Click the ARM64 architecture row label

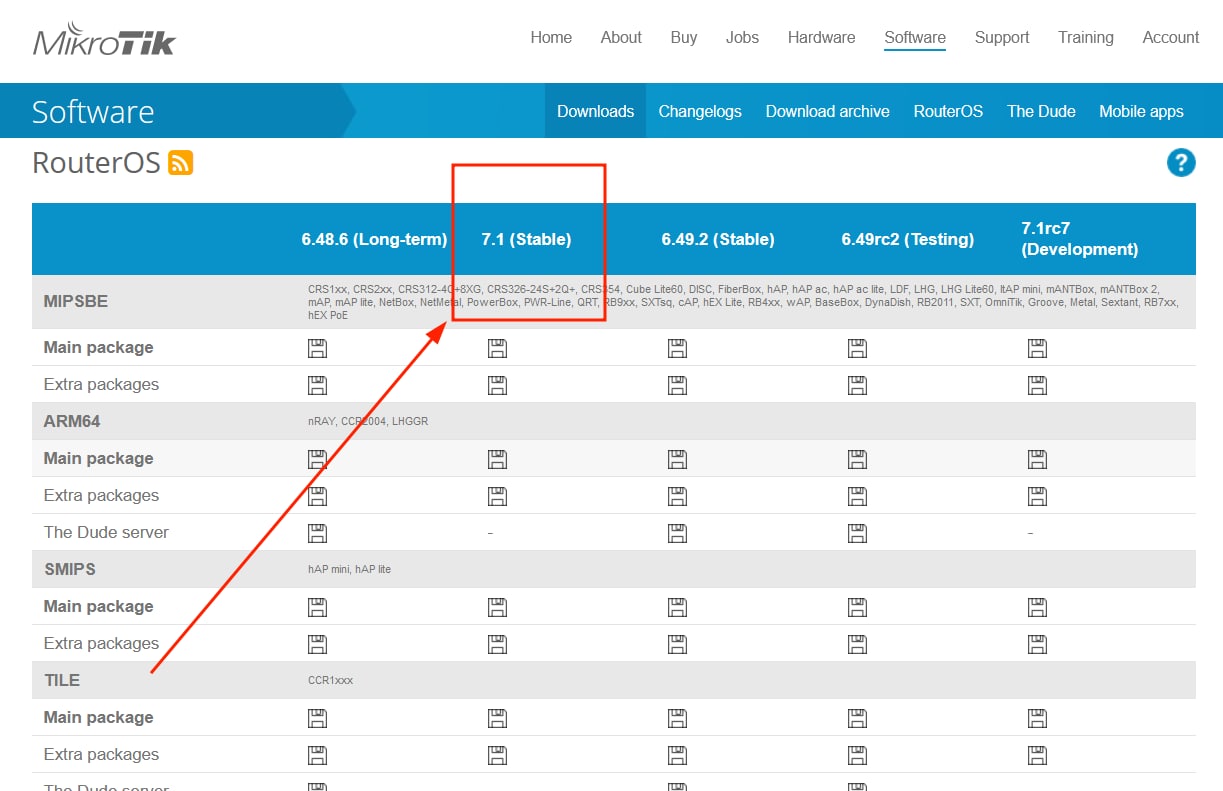click(72, 421)
